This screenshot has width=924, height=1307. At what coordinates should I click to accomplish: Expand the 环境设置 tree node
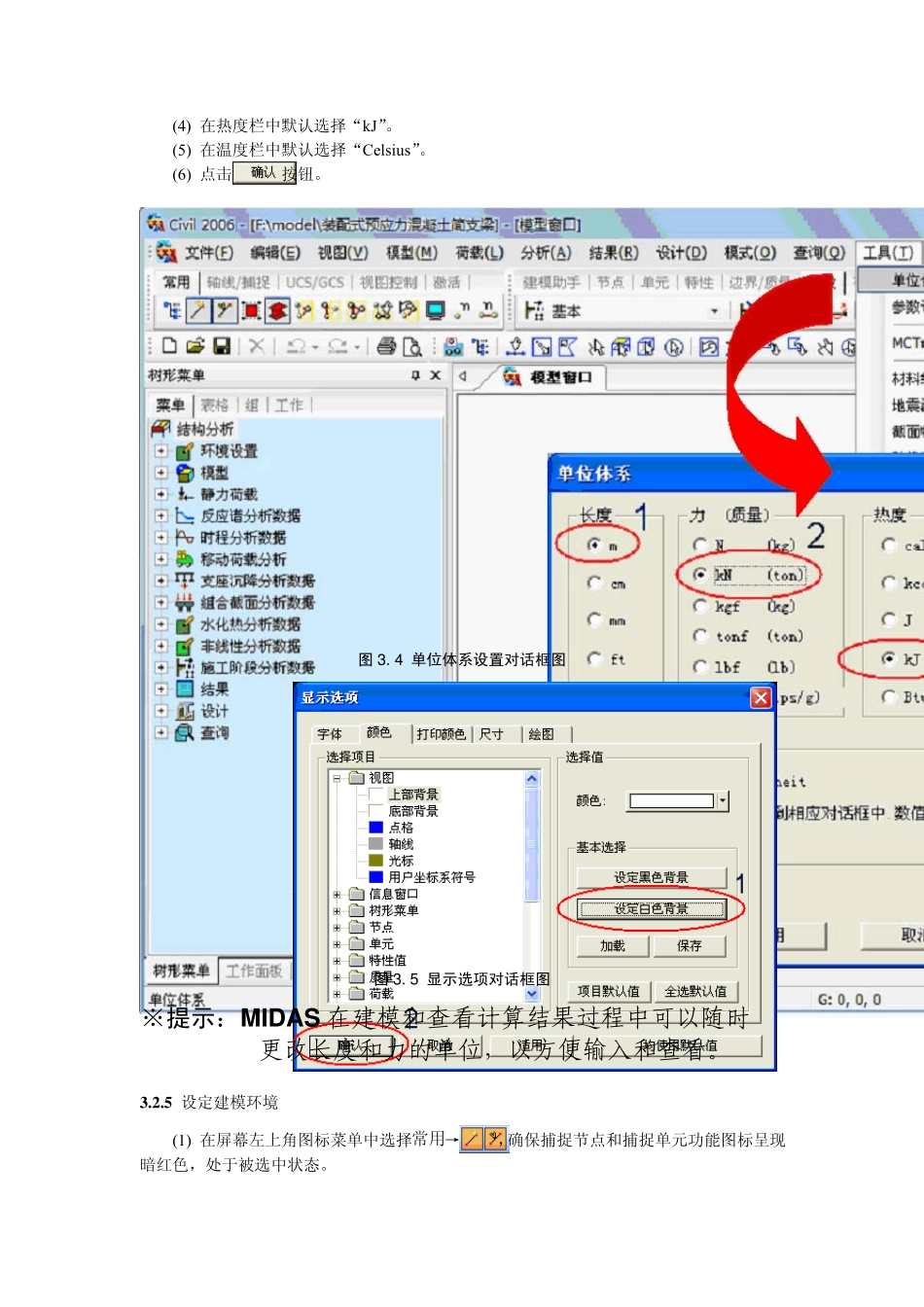pyautogui.click(x=160, y=451)
